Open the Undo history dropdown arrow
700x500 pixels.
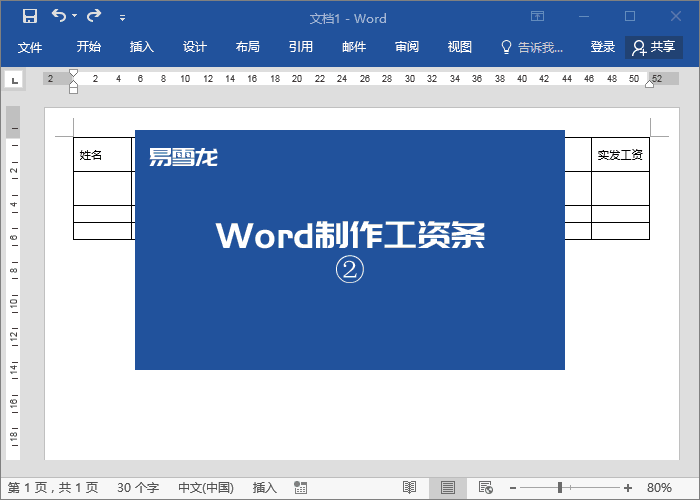click(x=75, y=16)
